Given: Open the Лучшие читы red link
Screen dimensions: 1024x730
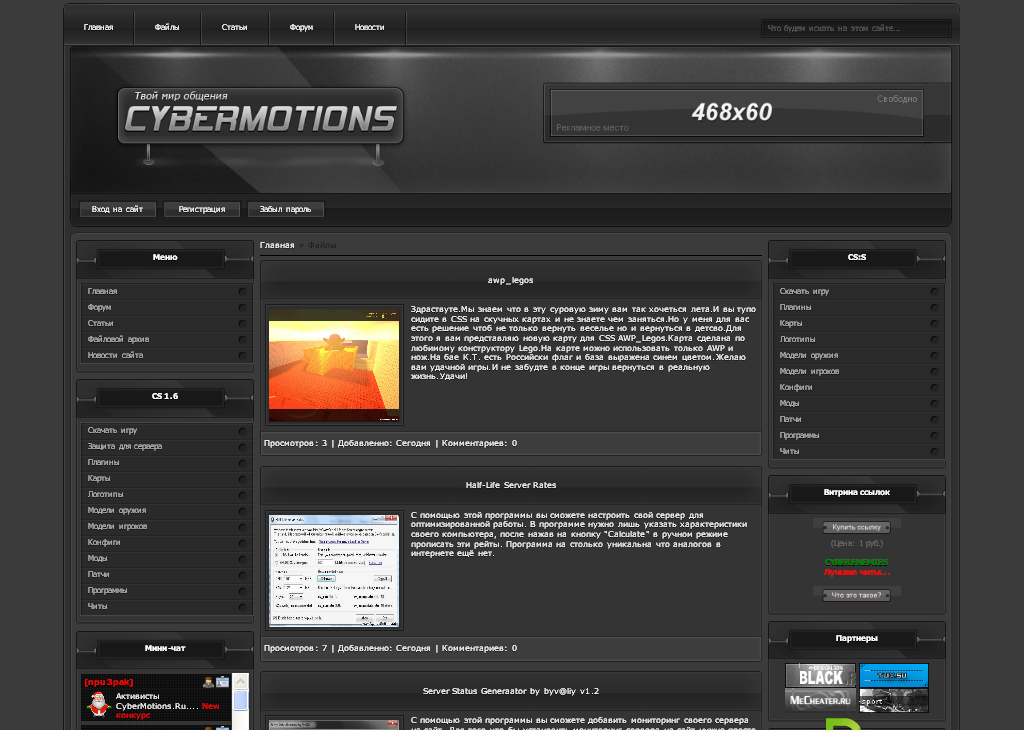Looking at the screenshot, I should 856,572.
